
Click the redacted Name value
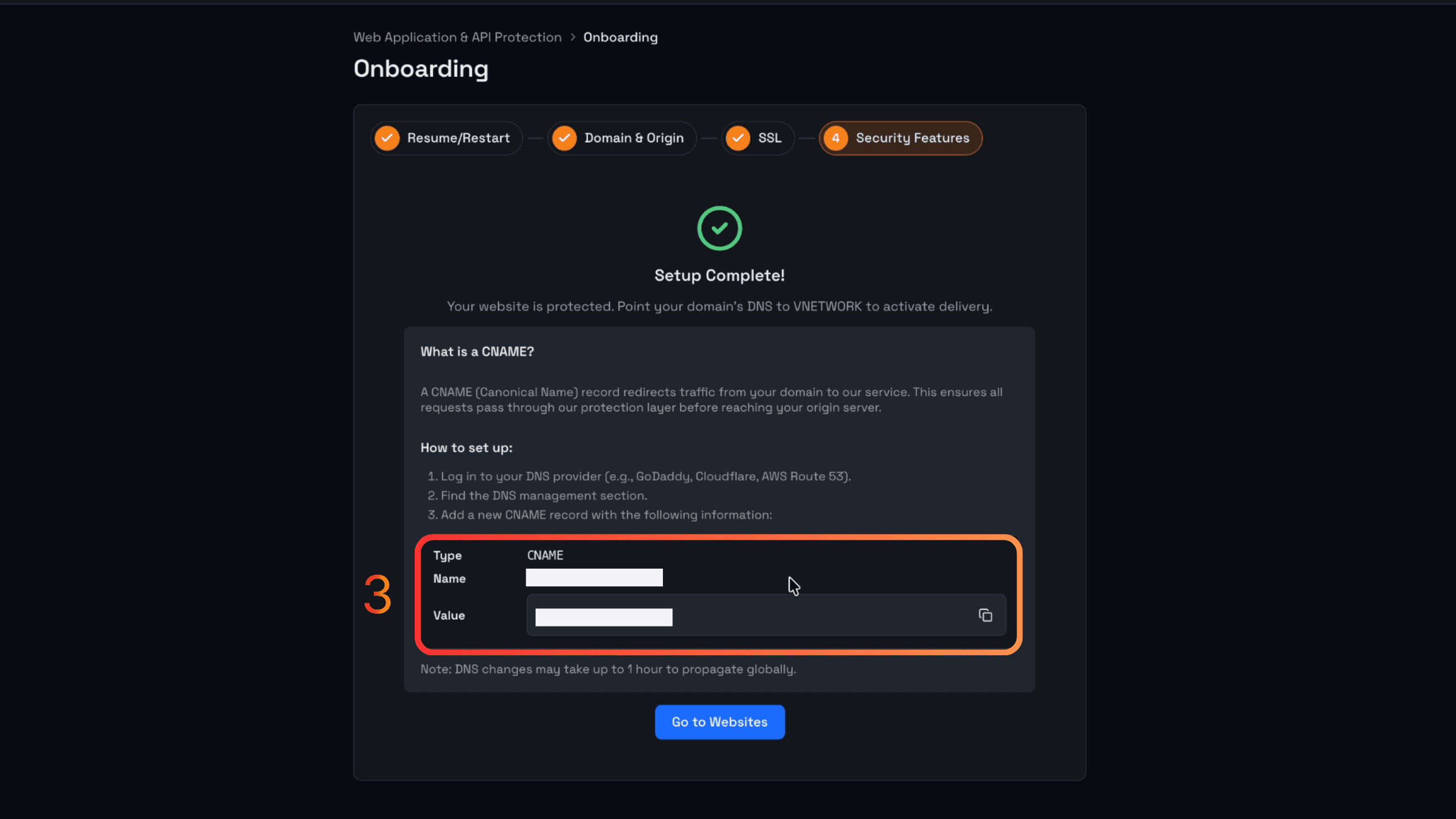(594, 577)
